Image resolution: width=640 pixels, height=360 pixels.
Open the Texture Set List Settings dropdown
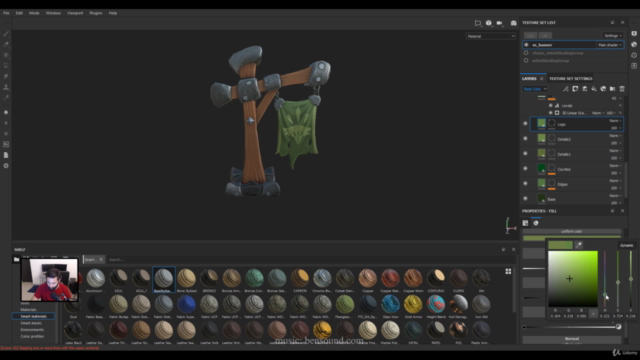[x=613, y=36]
